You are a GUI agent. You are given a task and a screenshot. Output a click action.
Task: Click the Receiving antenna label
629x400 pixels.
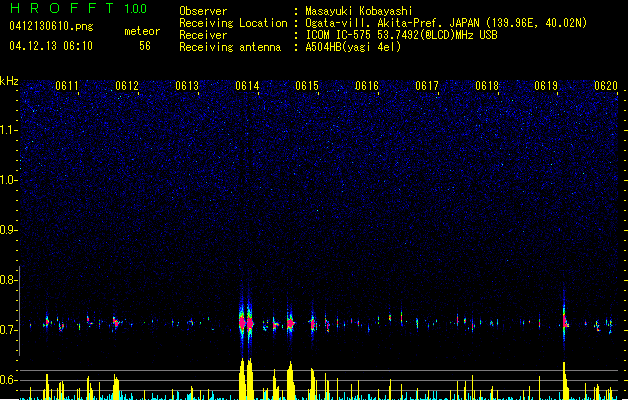click(230, 47)
